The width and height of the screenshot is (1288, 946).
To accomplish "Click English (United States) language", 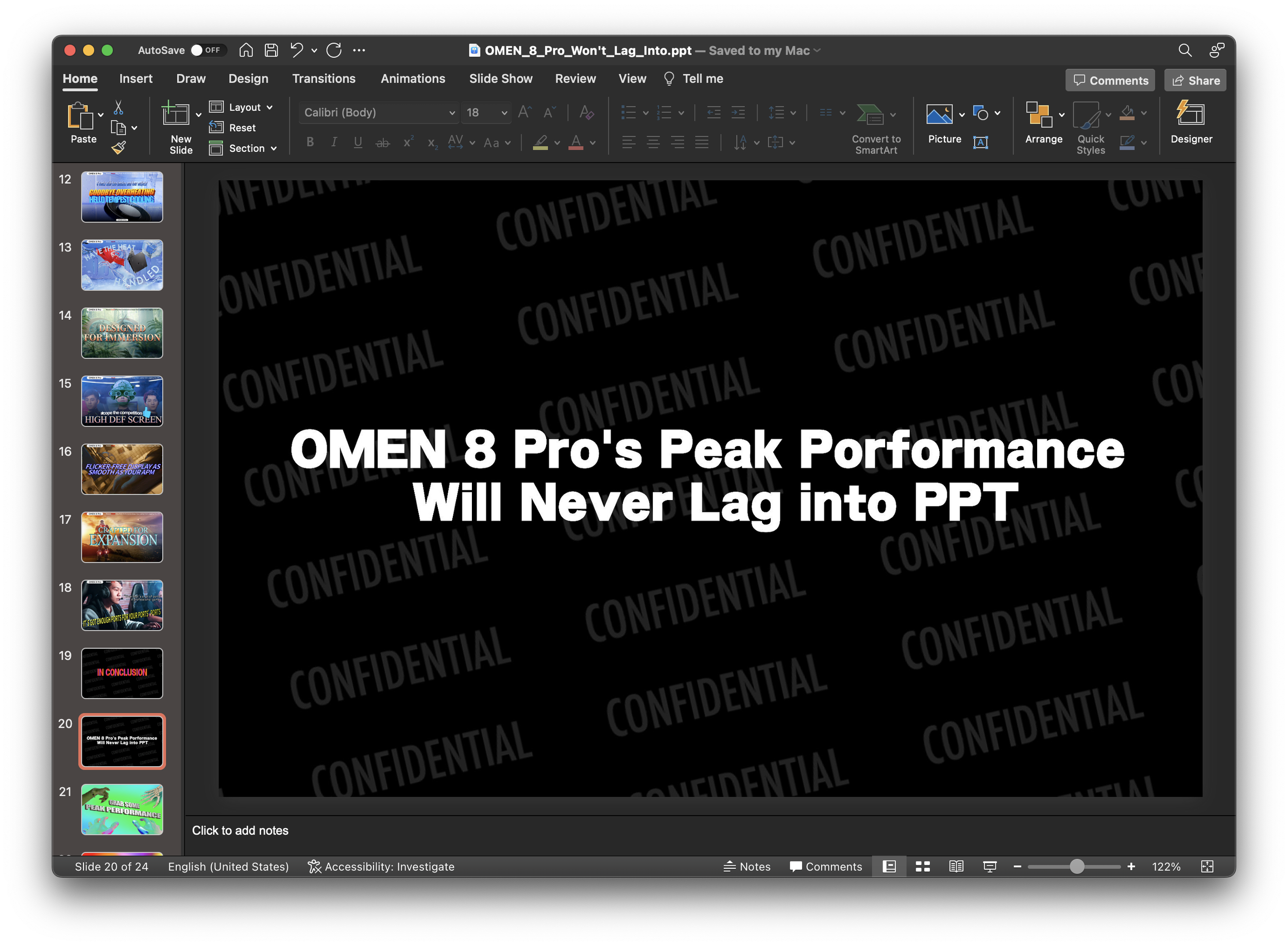I will tap(228, 866).
